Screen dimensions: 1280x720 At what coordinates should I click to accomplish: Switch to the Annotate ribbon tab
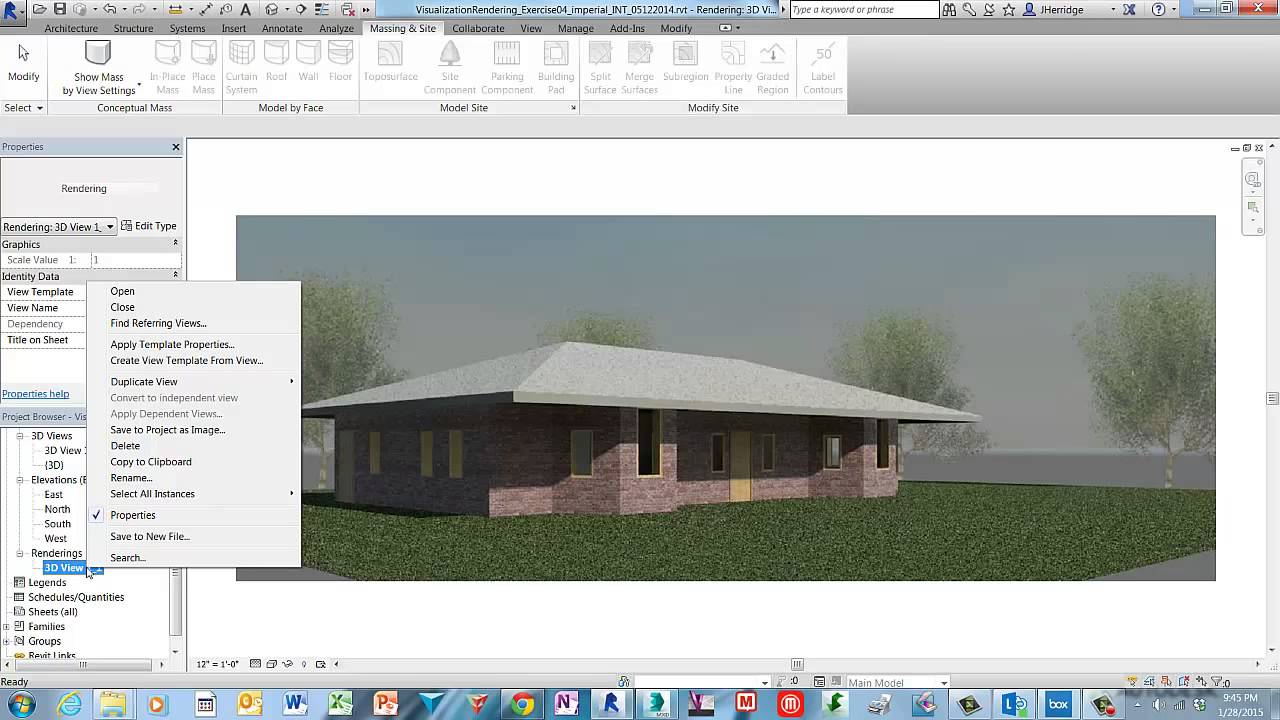click(282, 28)
